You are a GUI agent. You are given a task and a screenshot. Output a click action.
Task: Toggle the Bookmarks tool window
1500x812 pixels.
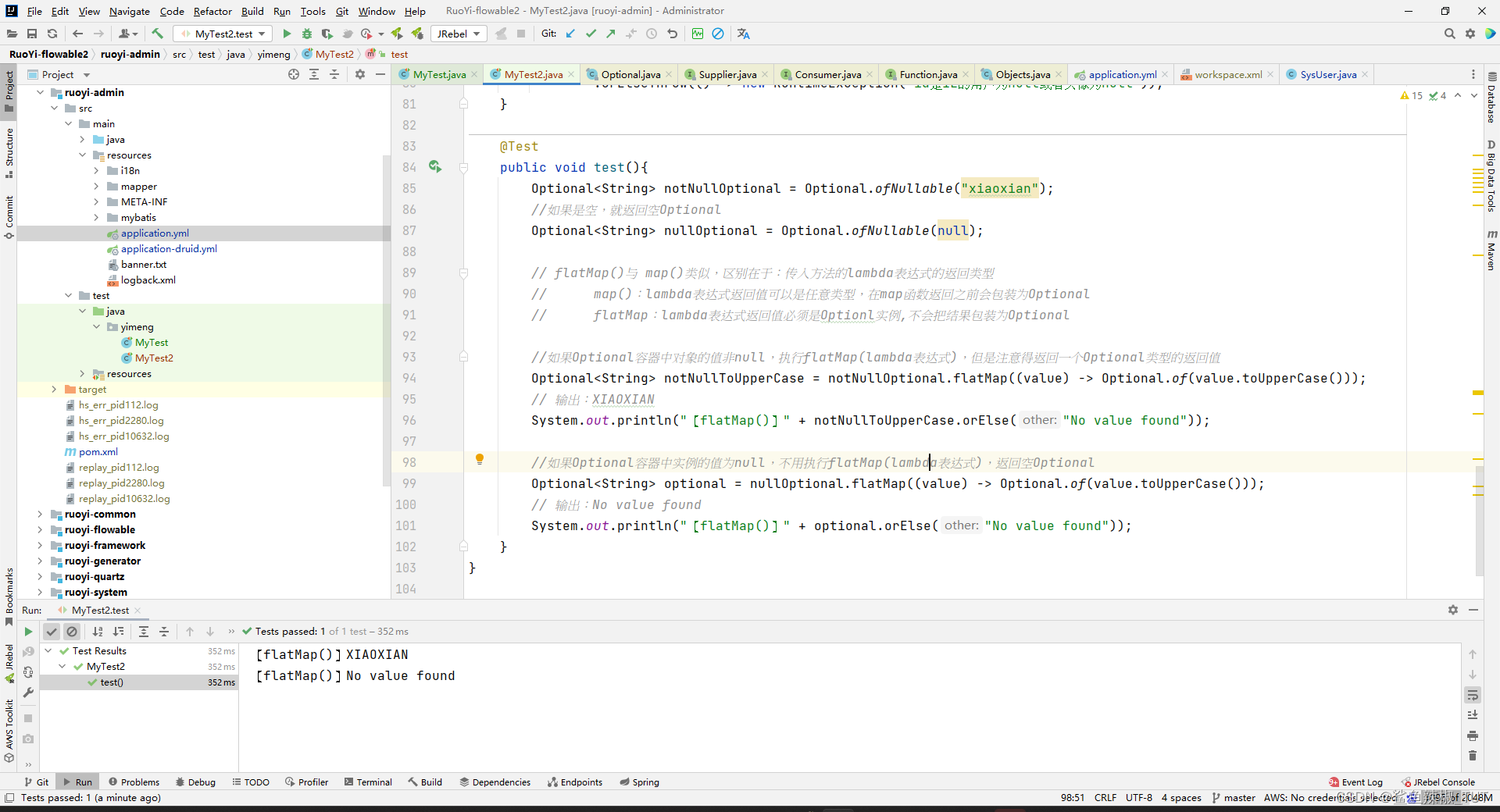(x=9, y=597)
